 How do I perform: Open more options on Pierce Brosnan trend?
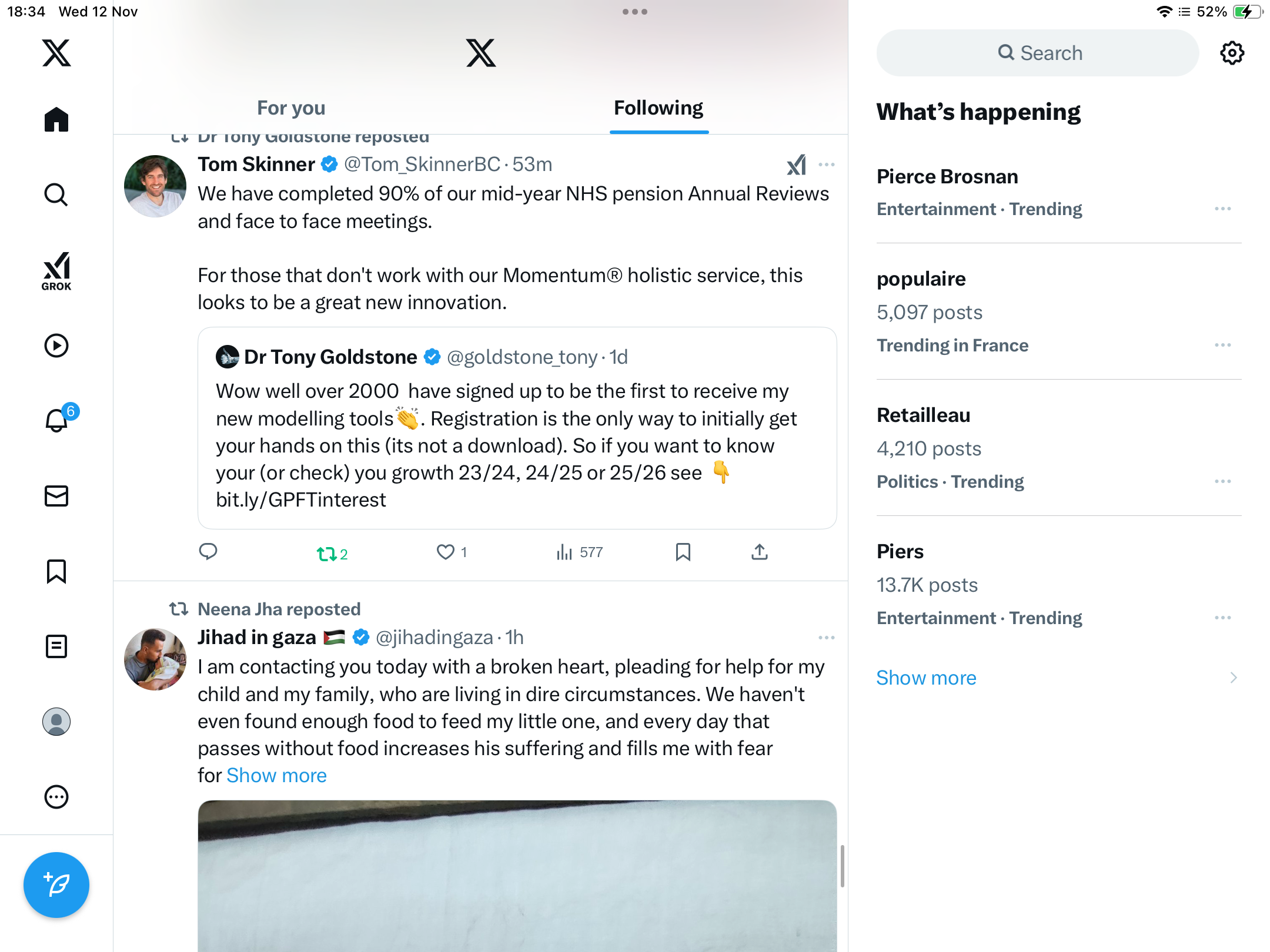[x=1222, y=209]
